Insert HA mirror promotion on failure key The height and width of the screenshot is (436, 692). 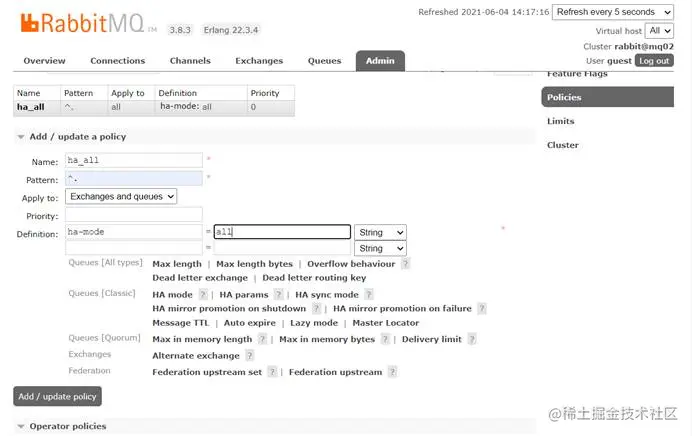(x=402, y=308)
